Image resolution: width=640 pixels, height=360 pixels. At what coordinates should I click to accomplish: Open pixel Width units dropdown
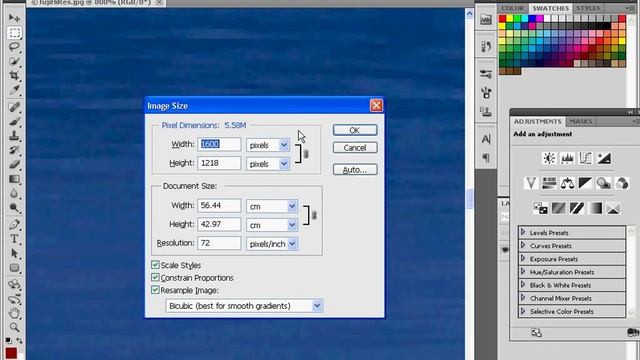tap(284, 145)
